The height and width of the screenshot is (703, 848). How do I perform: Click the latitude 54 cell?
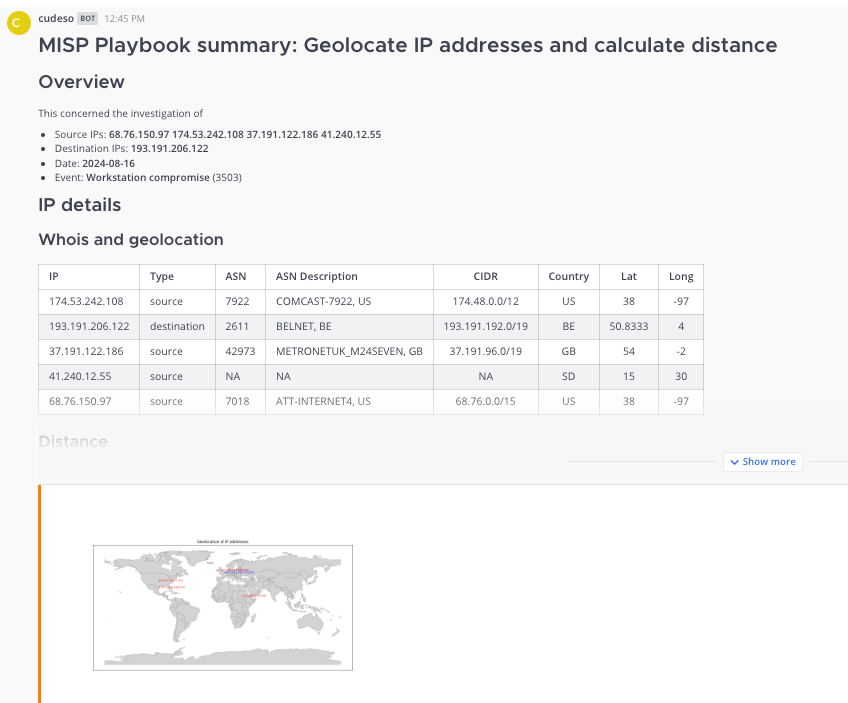[x=628, y=352]
